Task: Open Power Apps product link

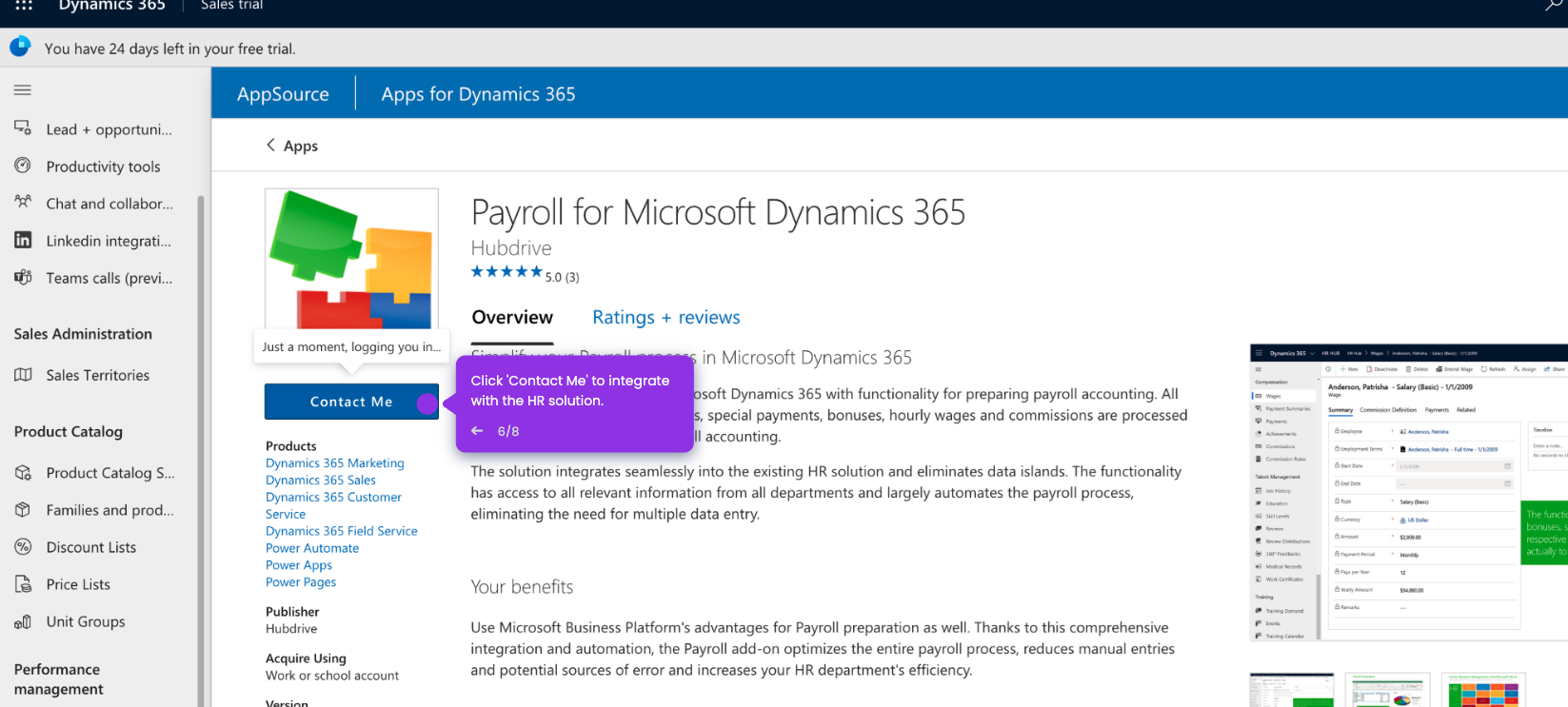Action: click(x=299, y=565)
